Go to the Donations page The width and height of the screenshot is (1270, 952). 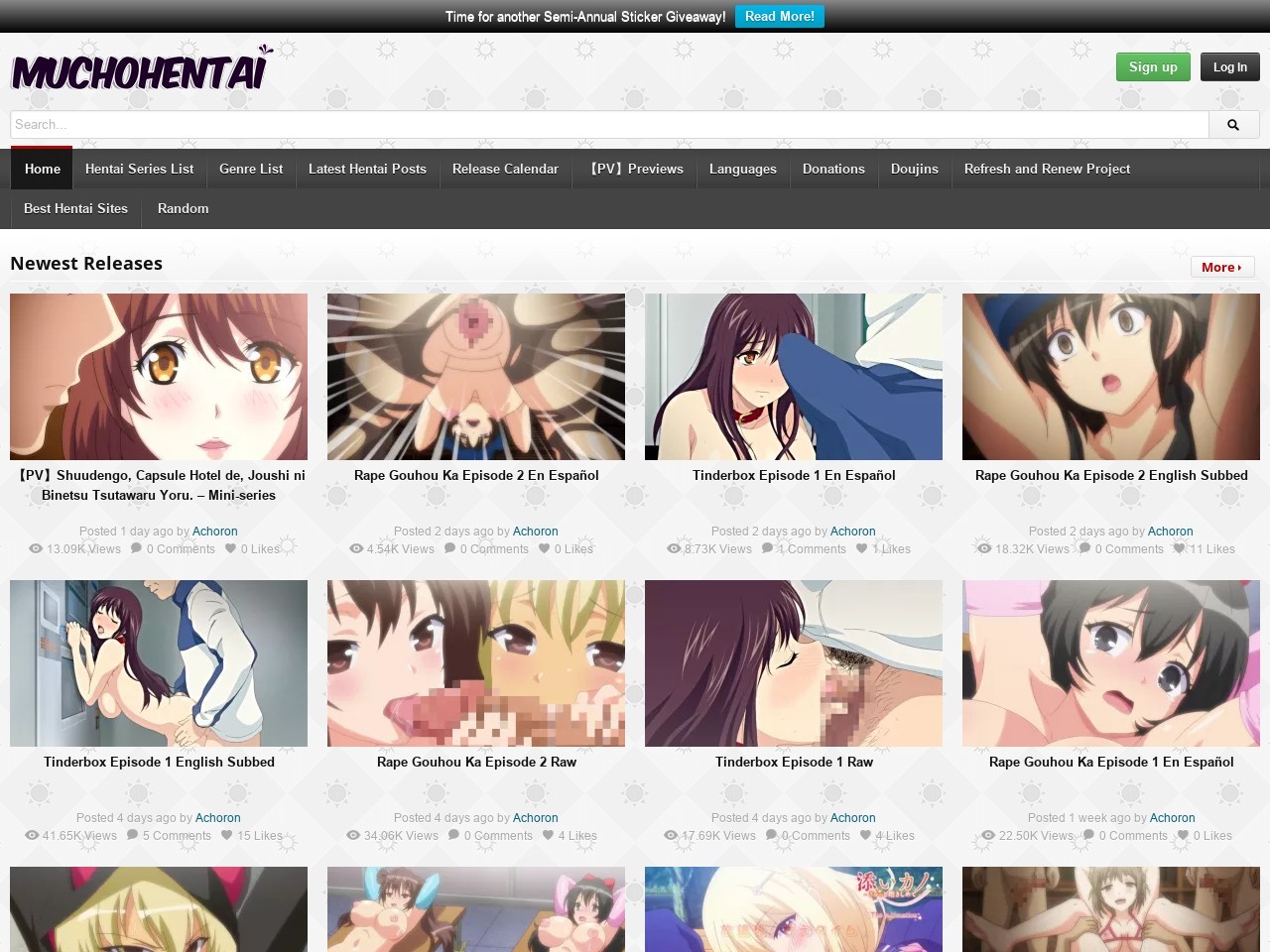833,170
